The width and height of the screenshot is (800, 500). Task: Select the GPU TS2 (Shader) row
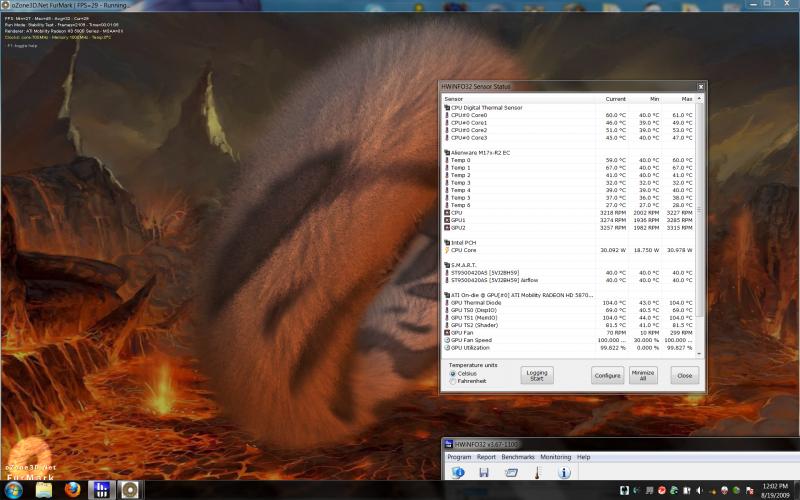[568, 325]
